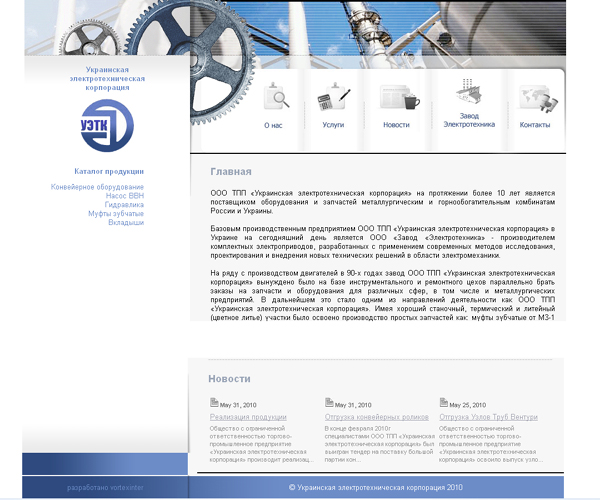The image size is (600, 500).
Task: Open the Реализация продукции news headline
Action: click(248, 417)
